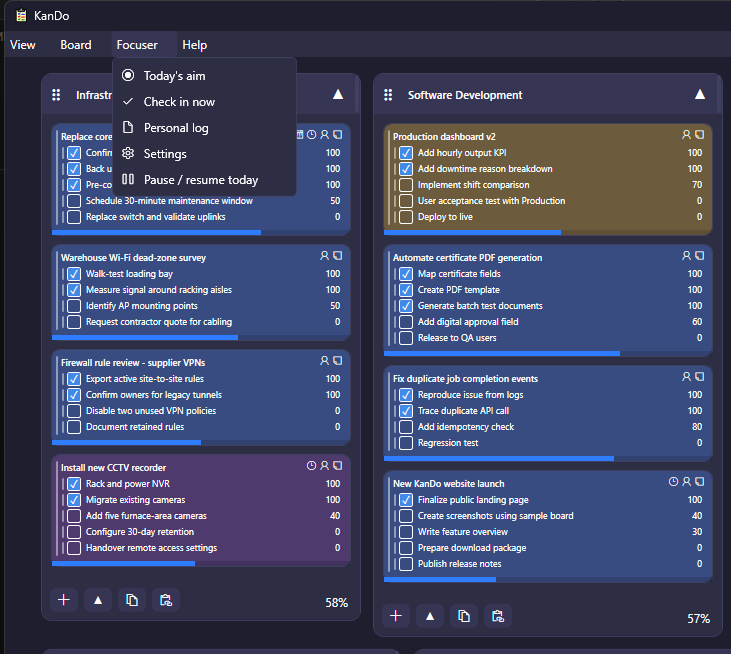Select Pause / resume today
This screenshot has height=654, width=731.
[204, 180]
